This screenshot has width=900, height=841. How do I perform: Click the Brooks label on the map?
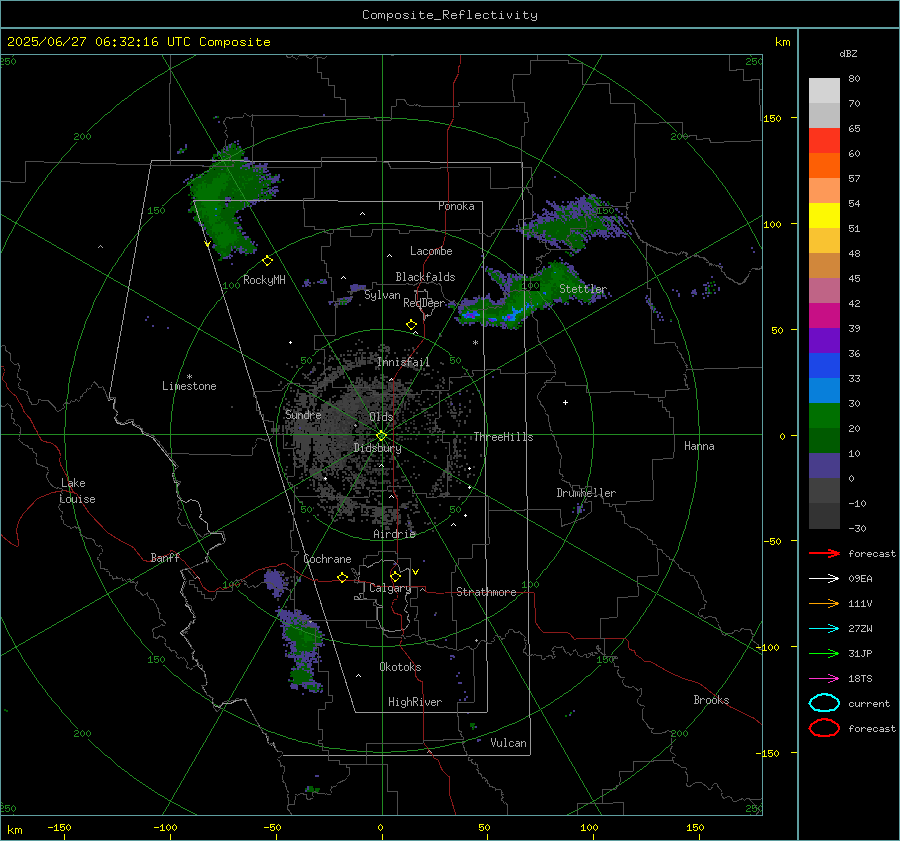[x=711, y=700]
